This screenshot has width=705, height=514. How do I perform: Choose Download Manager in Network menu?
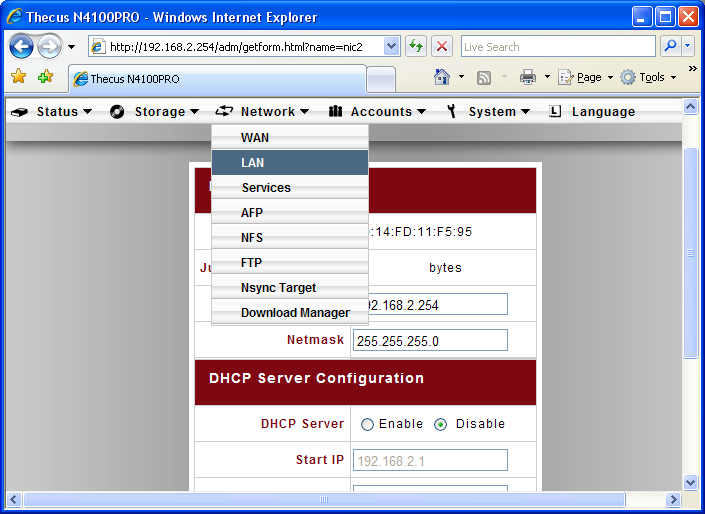295,313
